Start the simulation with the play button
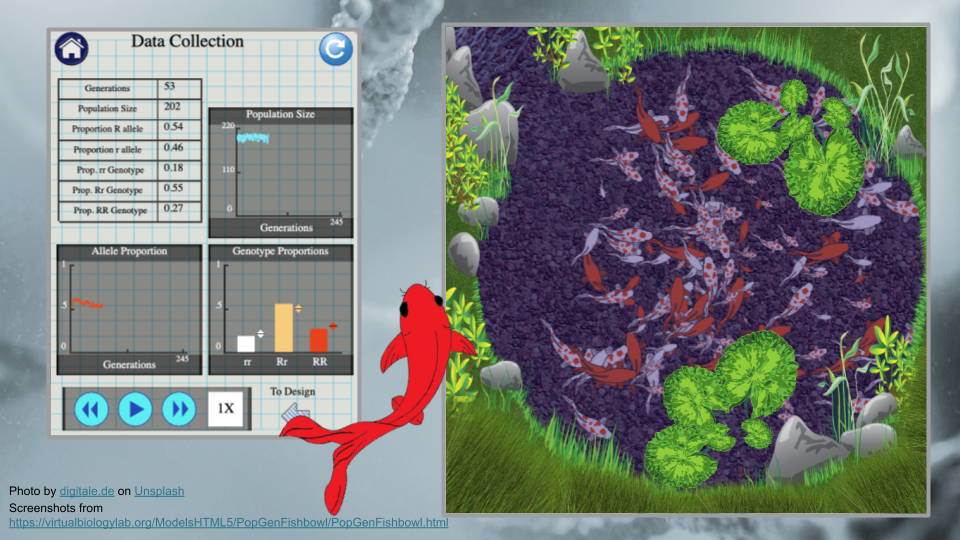 (x=135, y=409)
